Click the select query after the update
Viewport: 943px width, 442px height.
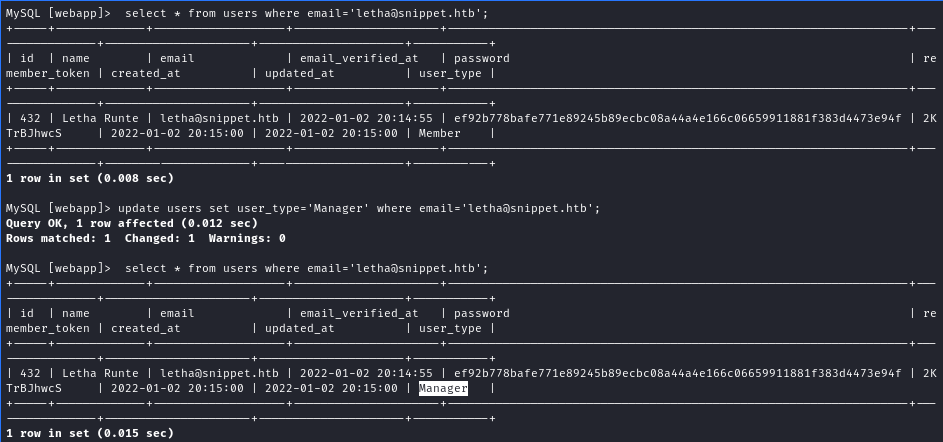247,268
